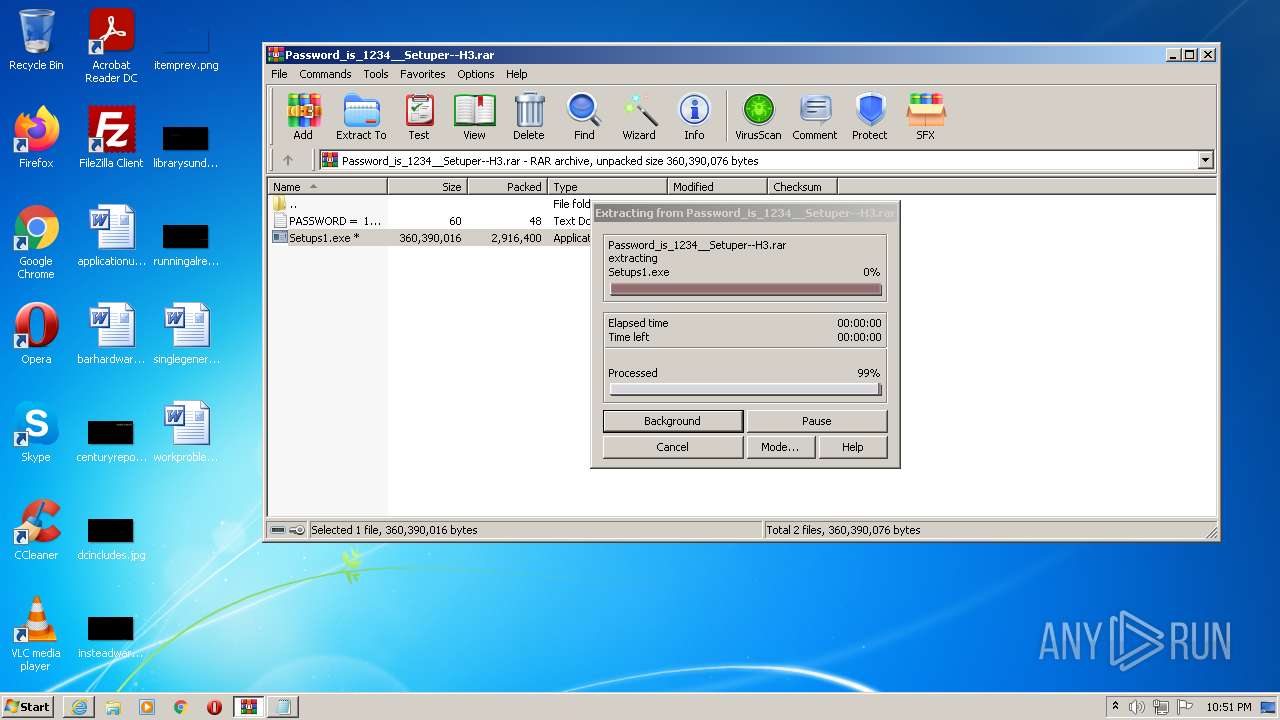The image size is (1280, 720).
Task: Click the Background button
Action: point(673,421)
